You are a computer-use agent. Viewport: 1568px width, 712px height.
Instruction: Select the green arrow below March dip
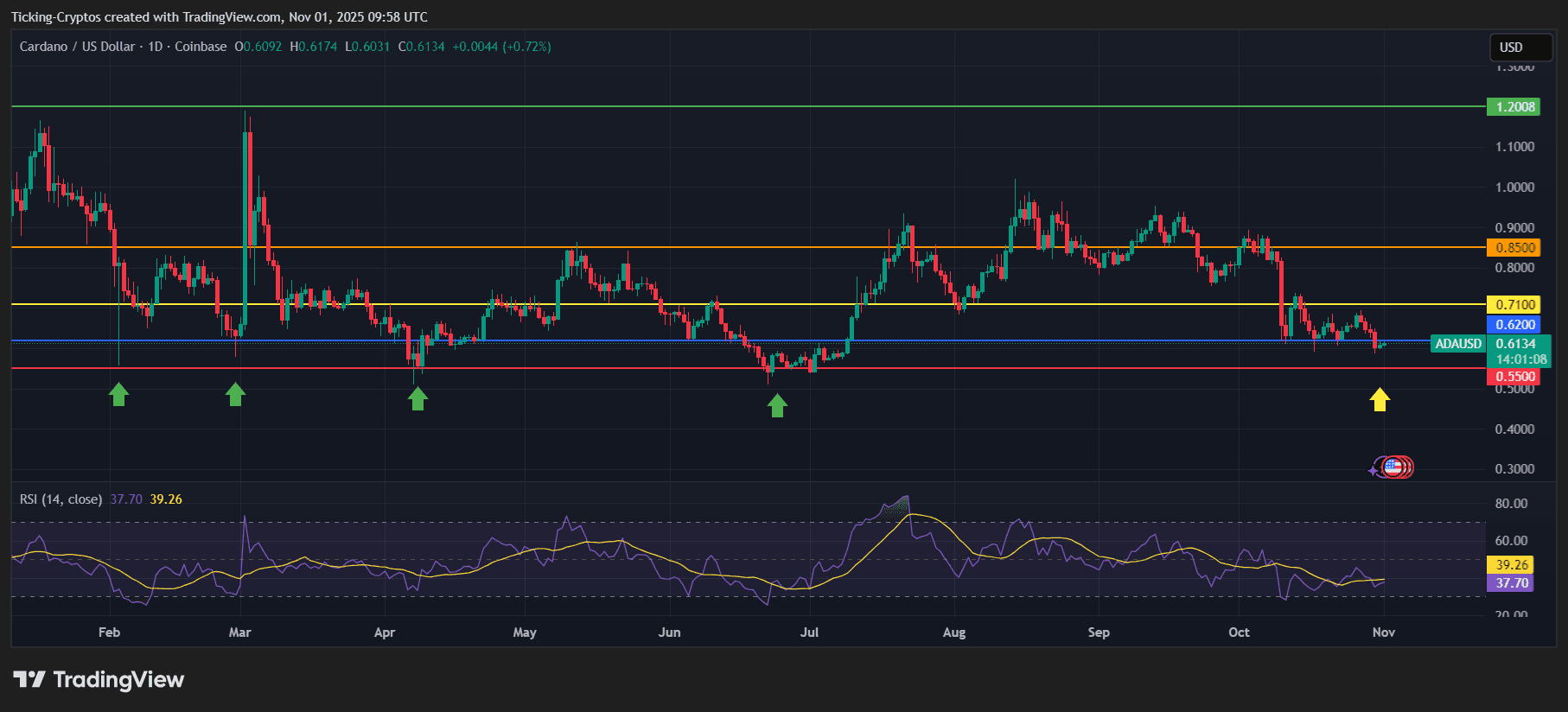coord(235,395)
